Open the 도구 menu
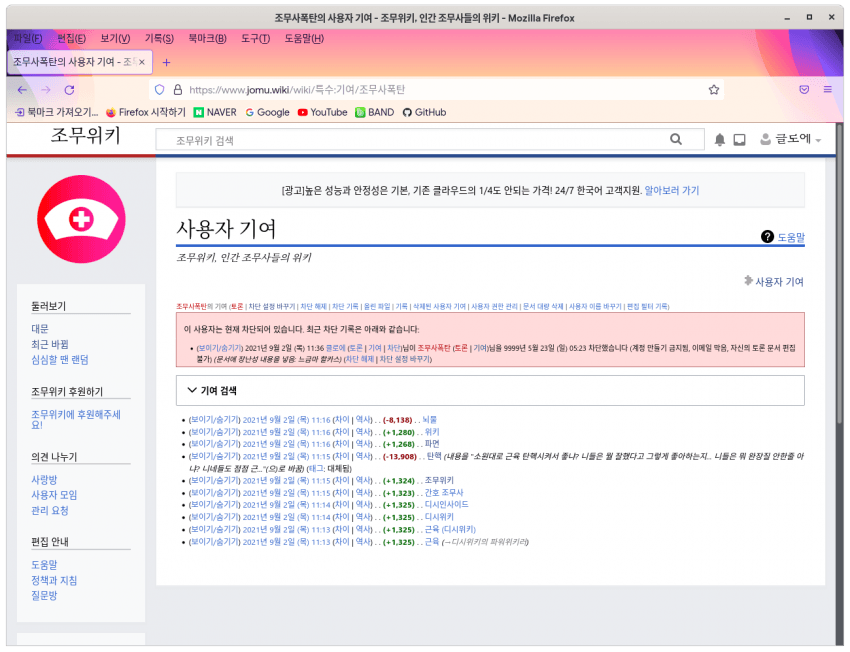This screenshot has width=850, height=652. point(255,38)
